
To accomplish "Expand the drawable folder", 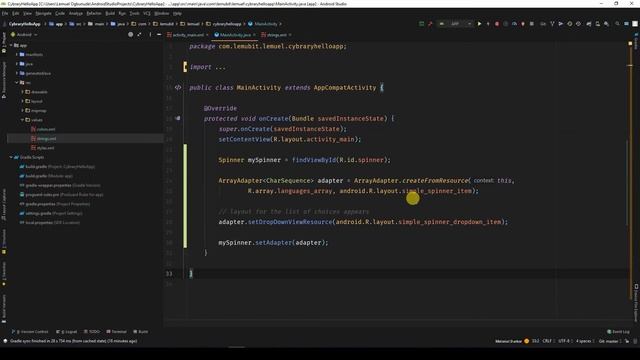I will tap(22, 92).
